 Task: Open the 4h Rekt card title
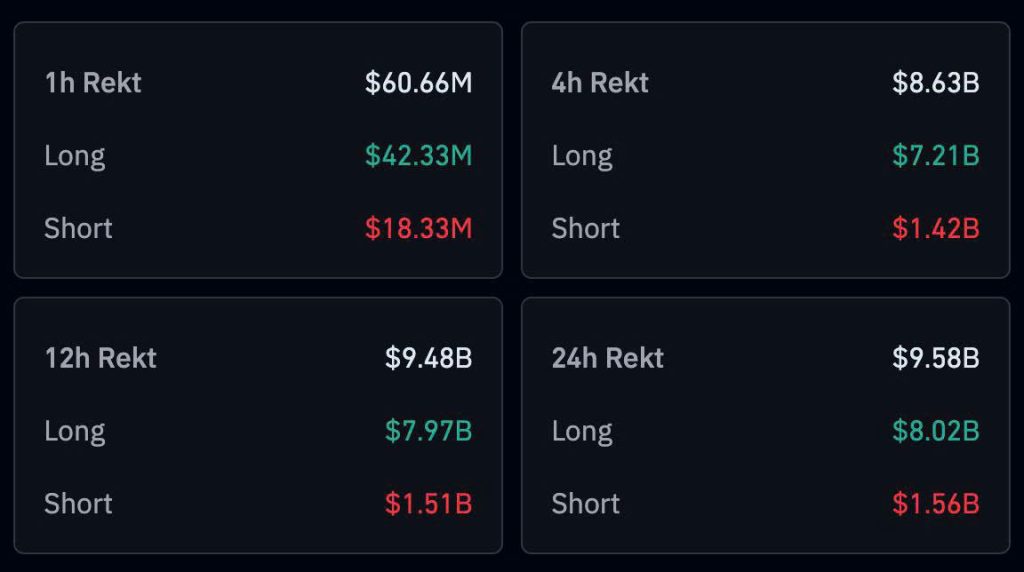click(600, 83)
